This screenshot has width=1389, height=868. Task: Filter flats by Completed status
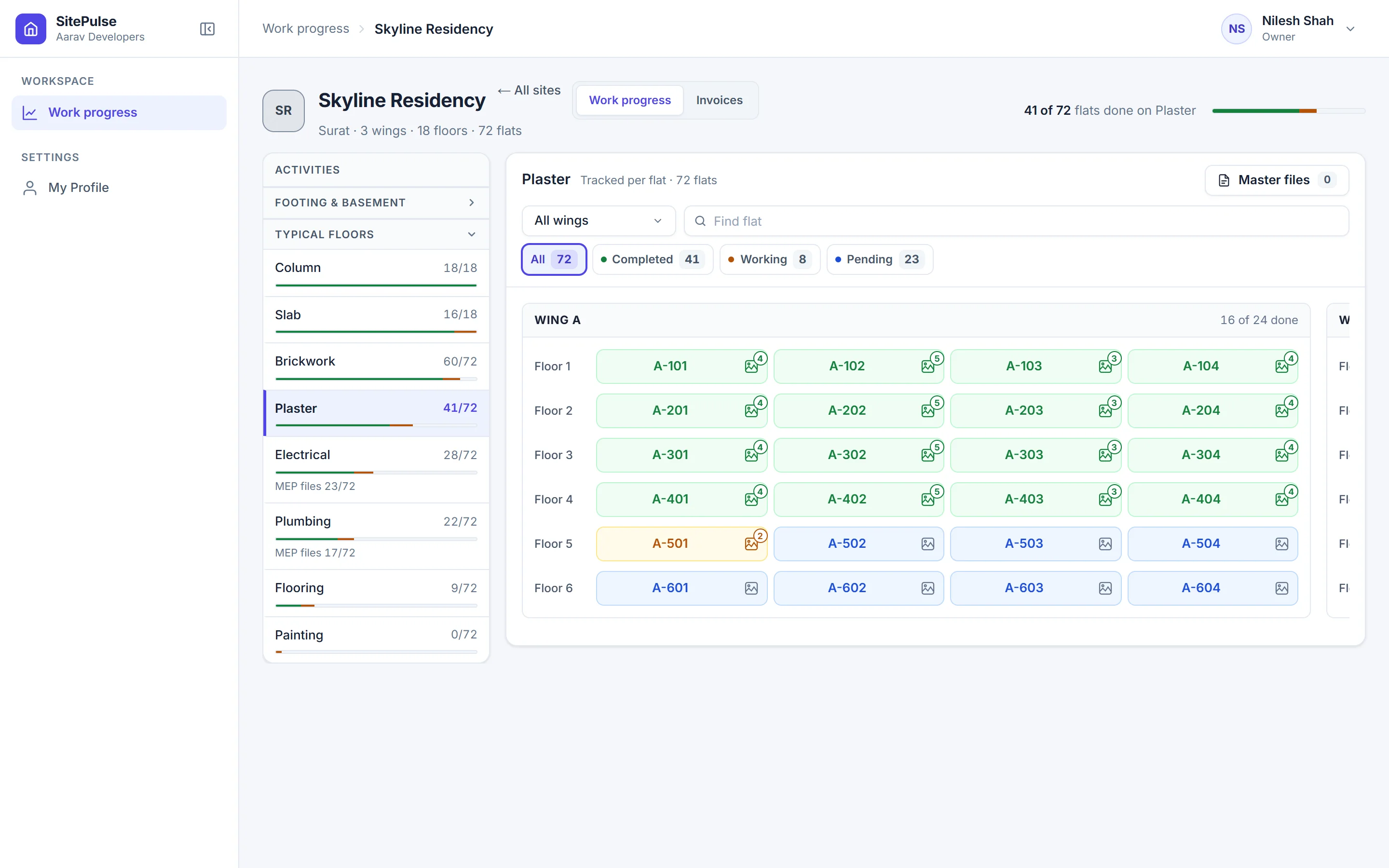653,259
